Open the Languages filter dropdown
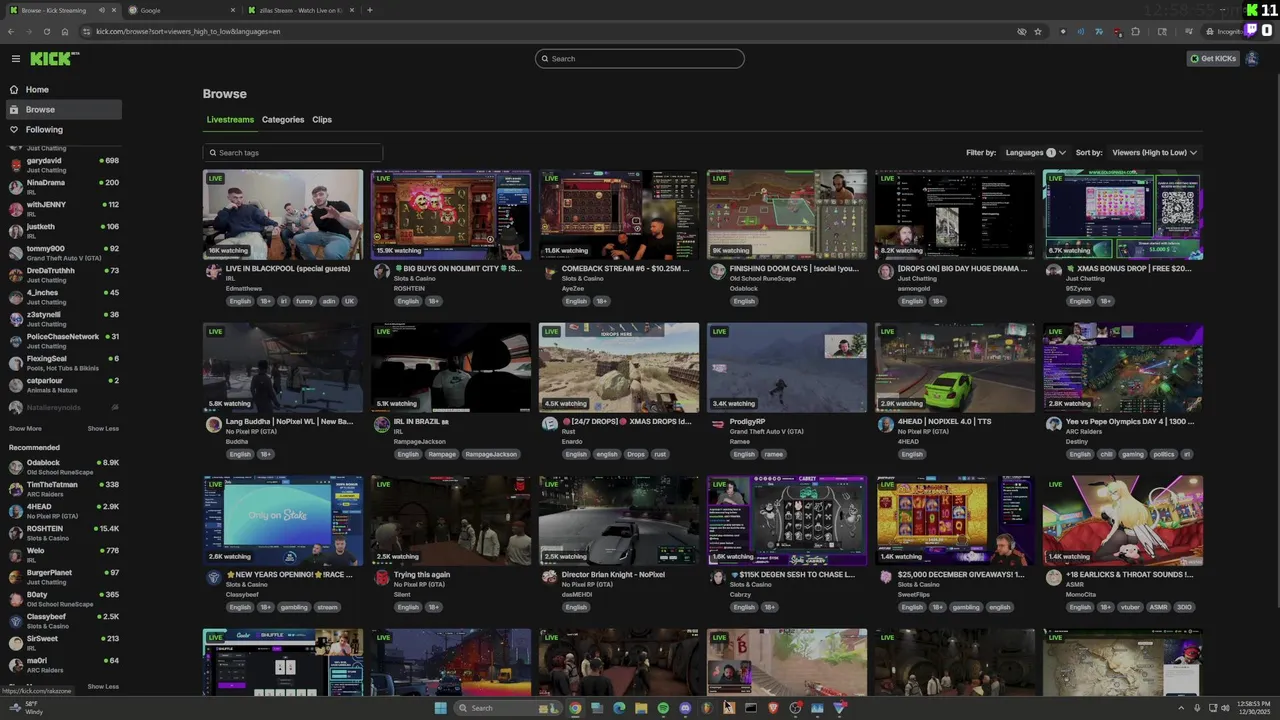The width and height of the screenshot is (1280, 720). click(x=1035, y=153)
